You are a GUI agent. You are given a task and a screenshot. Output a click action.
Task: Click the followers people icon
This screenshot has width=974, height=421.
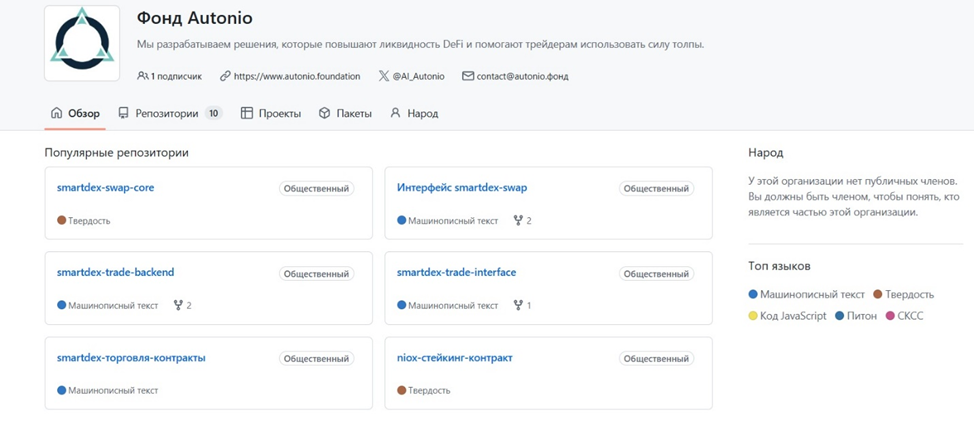tap(142, 76)
